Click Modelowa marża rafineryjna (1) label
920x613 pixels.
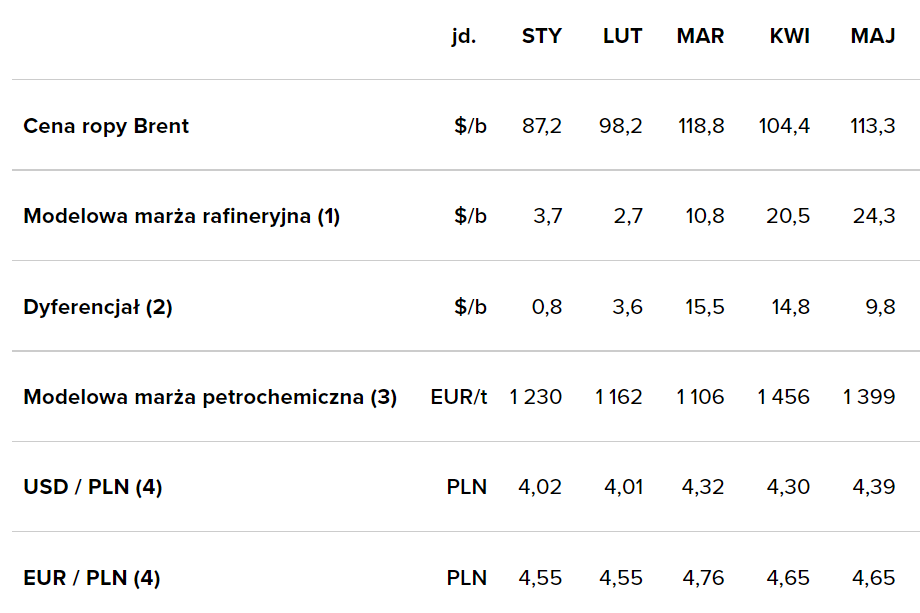click(182, 216)
